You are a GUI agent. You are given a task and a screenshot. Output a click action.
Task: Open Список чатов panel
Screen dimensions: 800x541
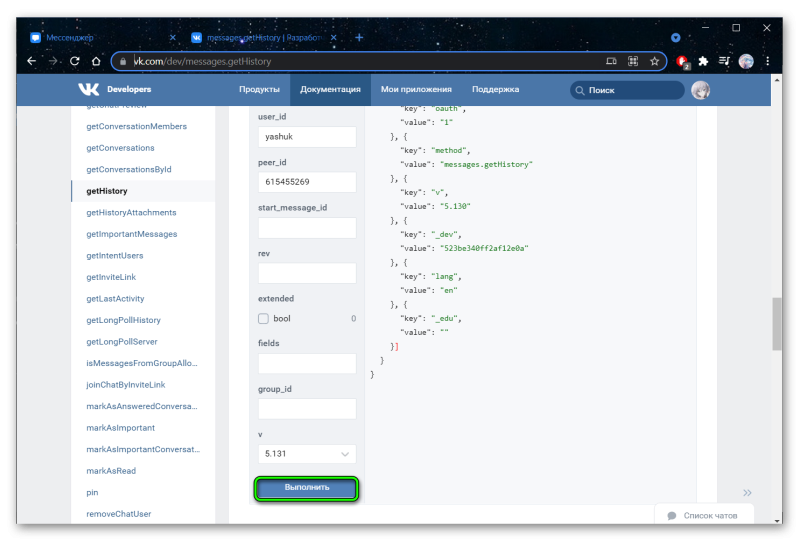pos(704,515)
